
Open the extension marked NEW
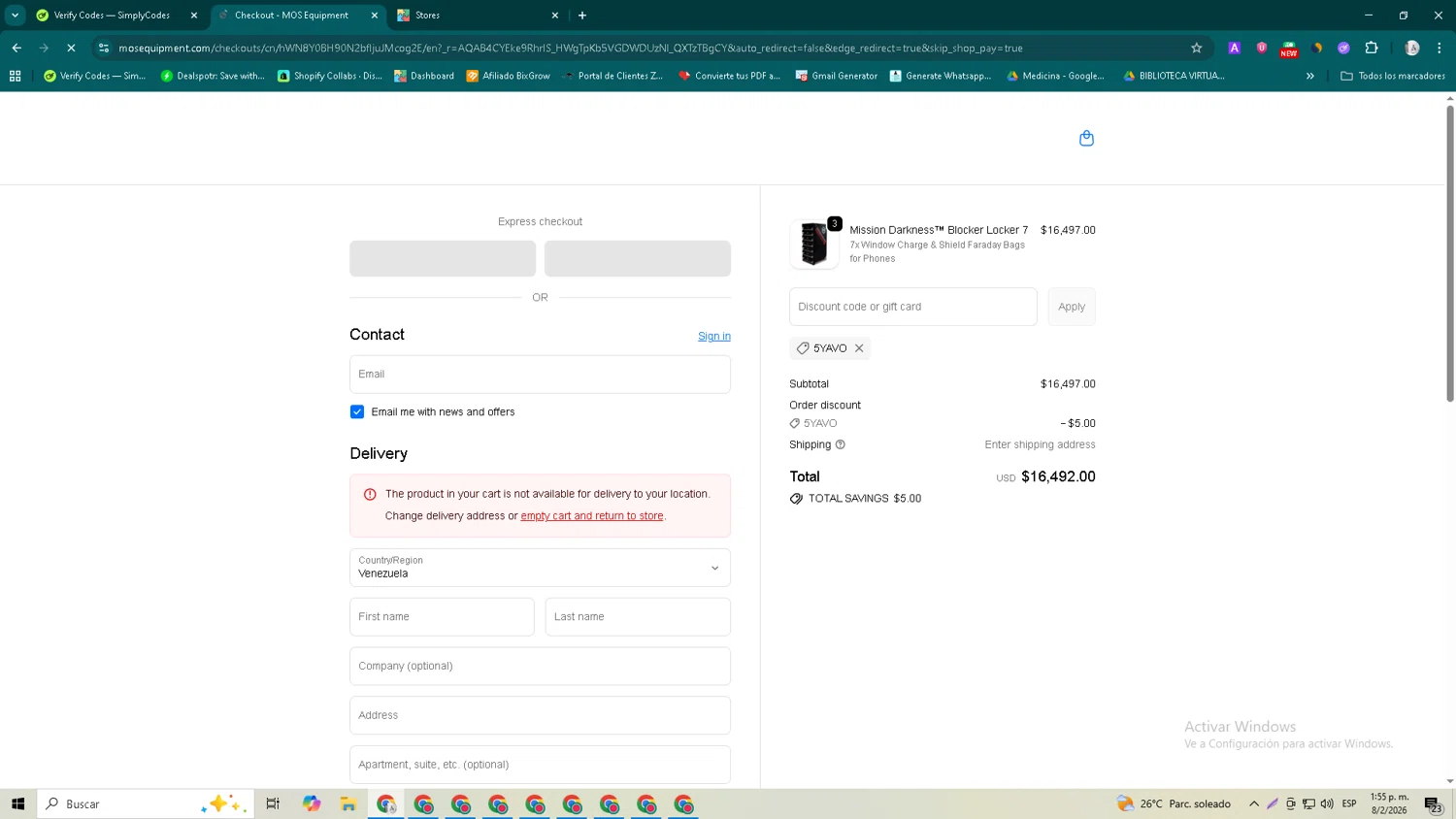pyautogui.click(x=1288, y=49)
